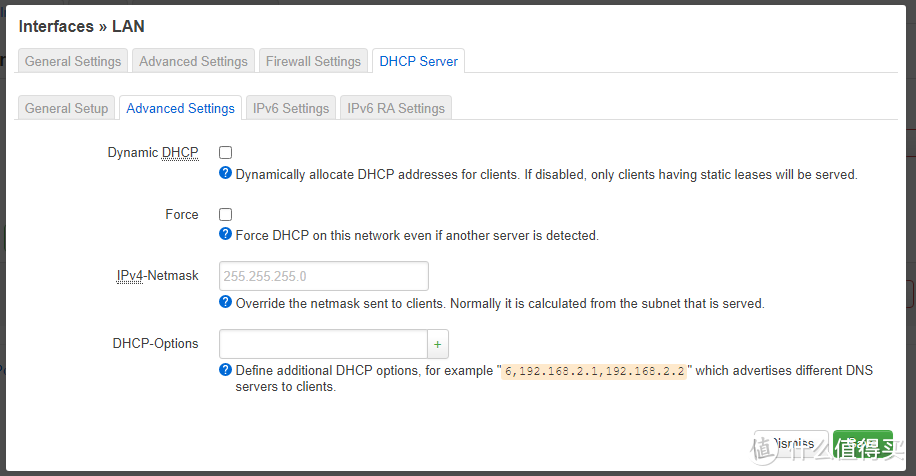
Task: Open the Firewall Settings tab
Action: tap(313, 61)
